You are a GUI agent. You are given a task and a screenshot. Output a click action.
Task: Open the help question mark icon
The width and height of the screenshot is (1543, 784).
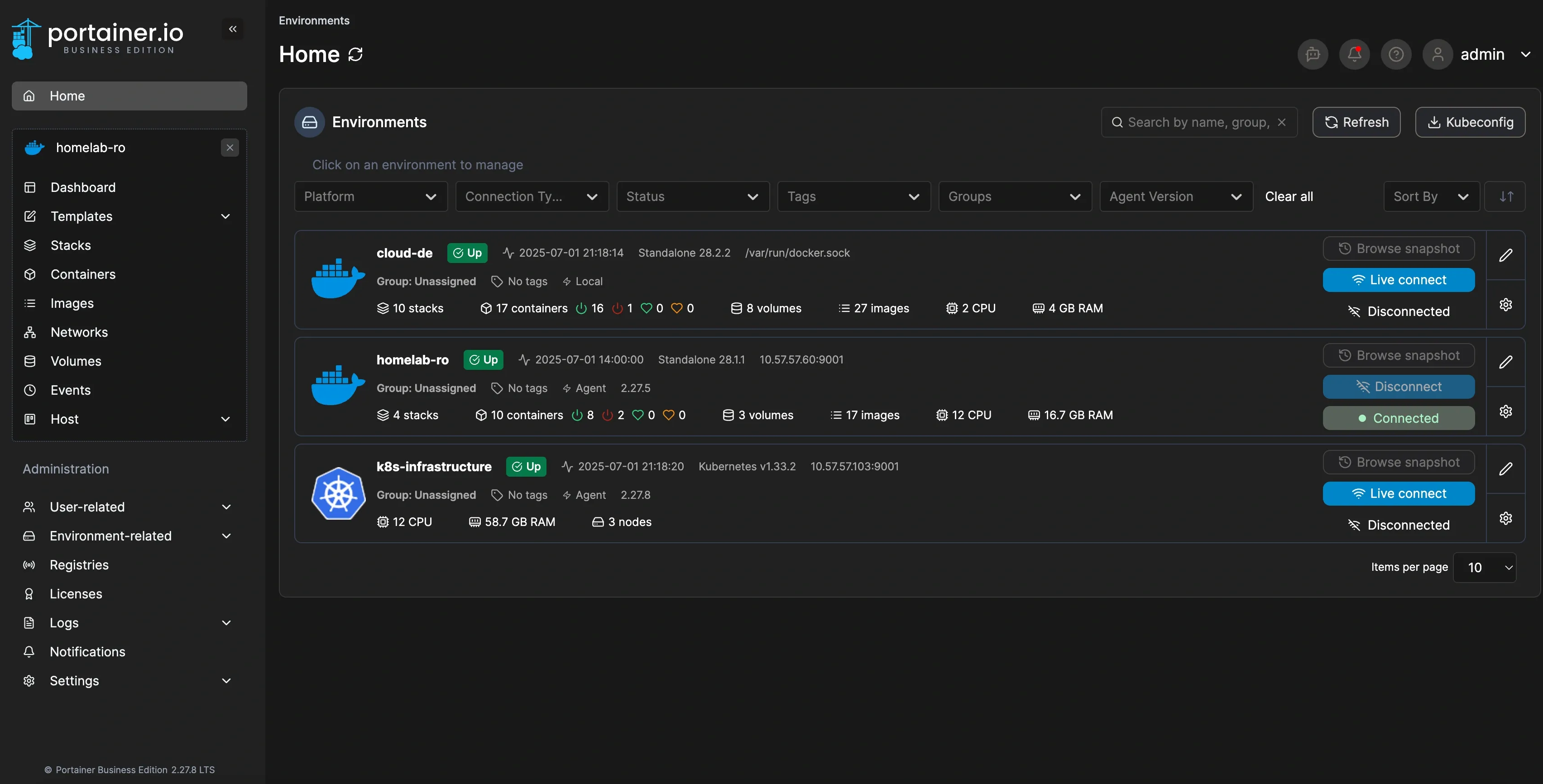pos(1396,54)
